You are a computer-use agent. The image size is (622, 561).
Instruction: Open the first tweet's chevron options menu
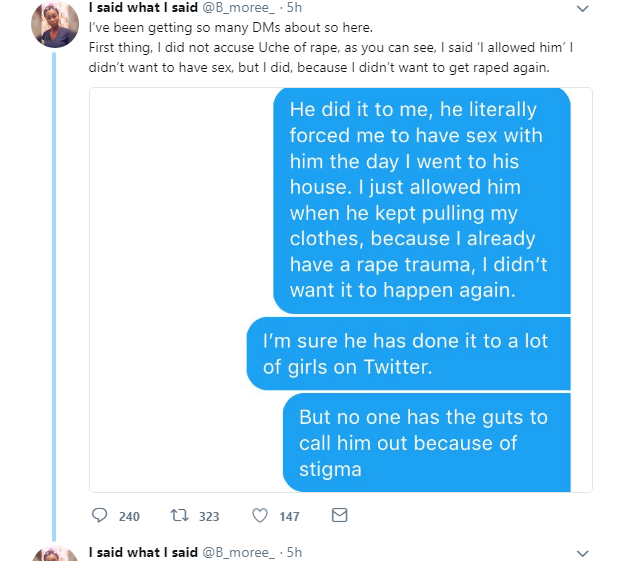tap(585, 8)
